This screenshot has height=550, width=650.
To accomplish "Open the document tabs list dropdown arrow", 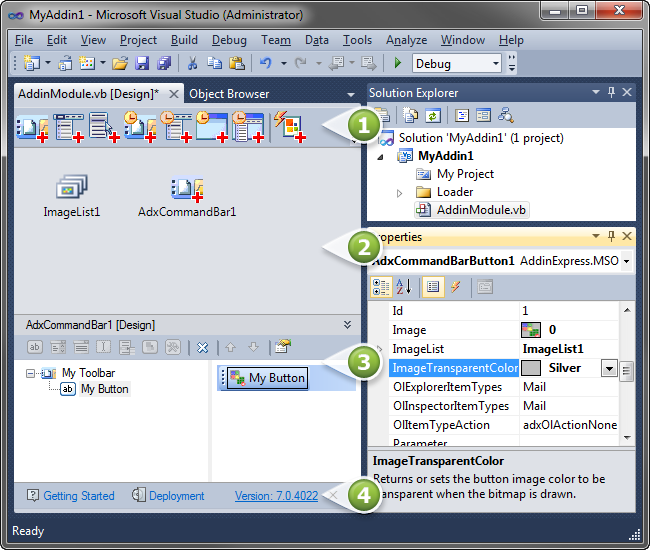I will click(x=351, y=94).
